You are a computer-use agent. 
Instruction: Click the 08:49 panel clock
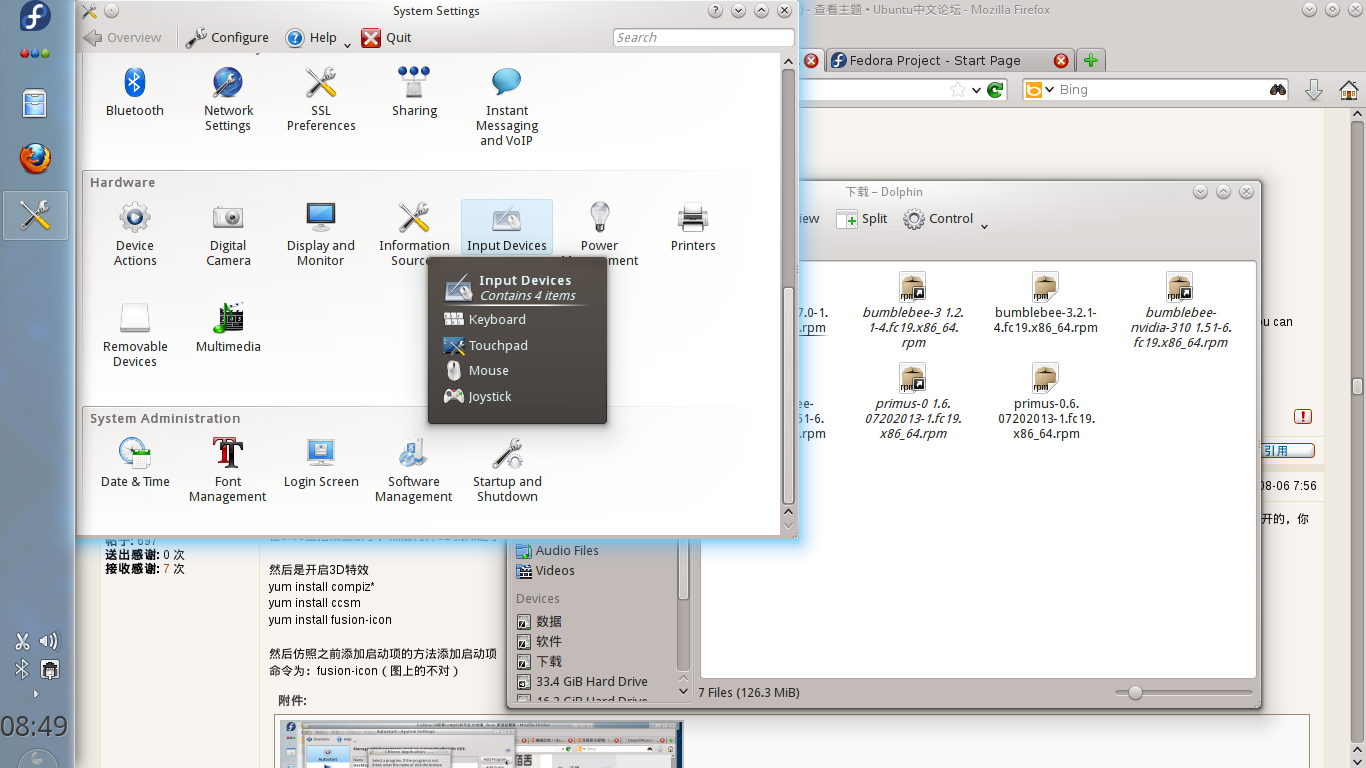click(34, 726)
